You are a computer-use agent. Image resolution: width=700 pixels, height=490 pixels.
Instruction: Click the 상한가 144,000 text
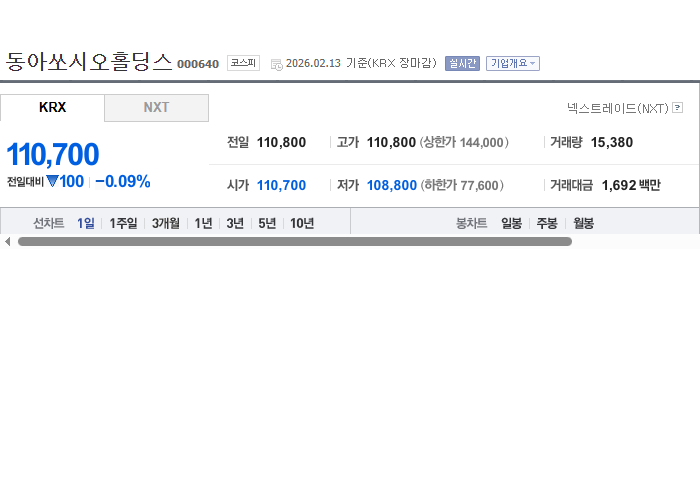tap(464, 142)
